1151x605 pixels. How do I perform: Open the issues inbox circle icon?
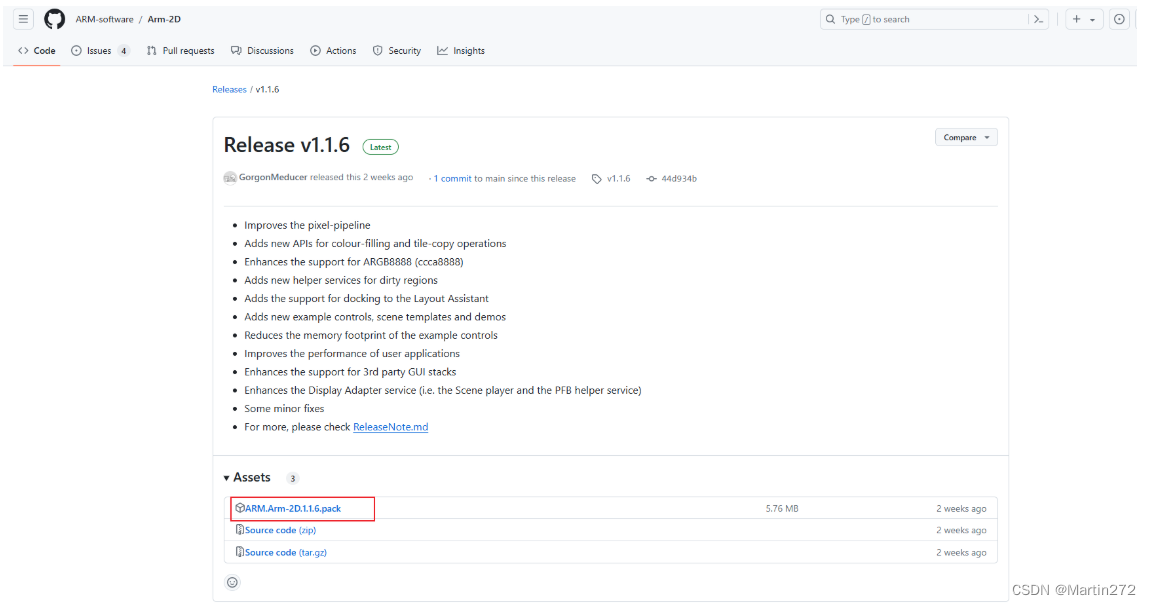[1119, 19]
